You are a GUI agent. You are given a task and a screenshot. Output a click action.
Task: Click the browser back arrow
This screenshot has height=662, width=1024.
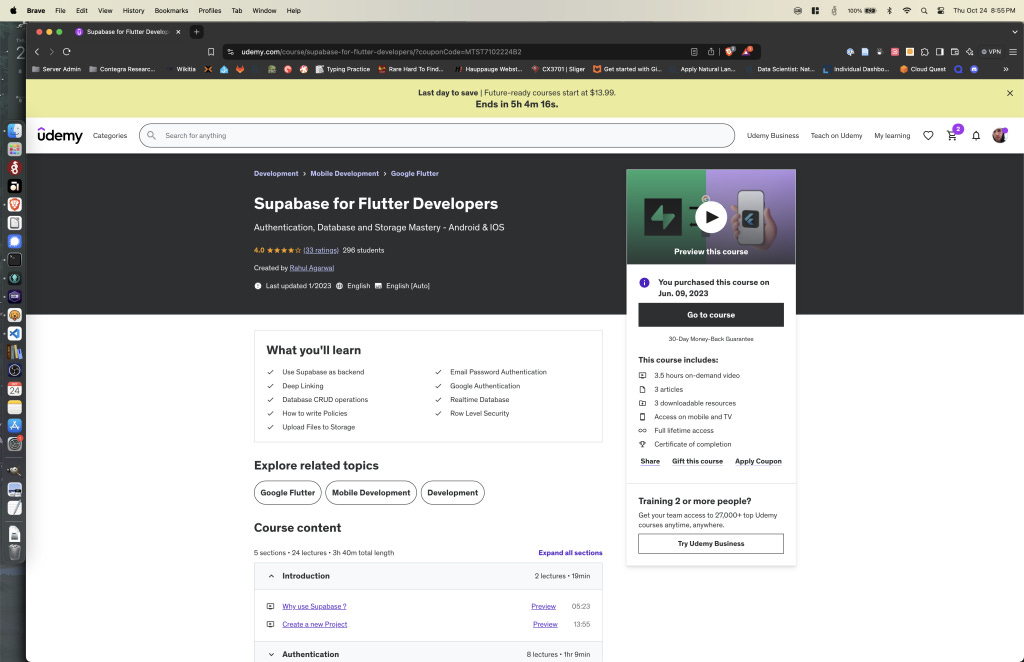tap(37, 52)
